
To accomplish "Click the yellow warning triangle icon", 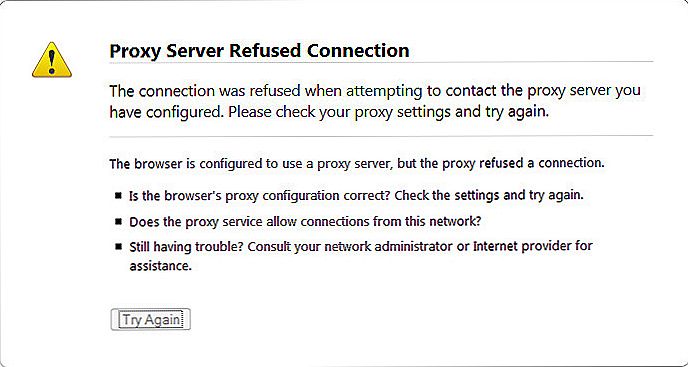I will tap(52, 60).
